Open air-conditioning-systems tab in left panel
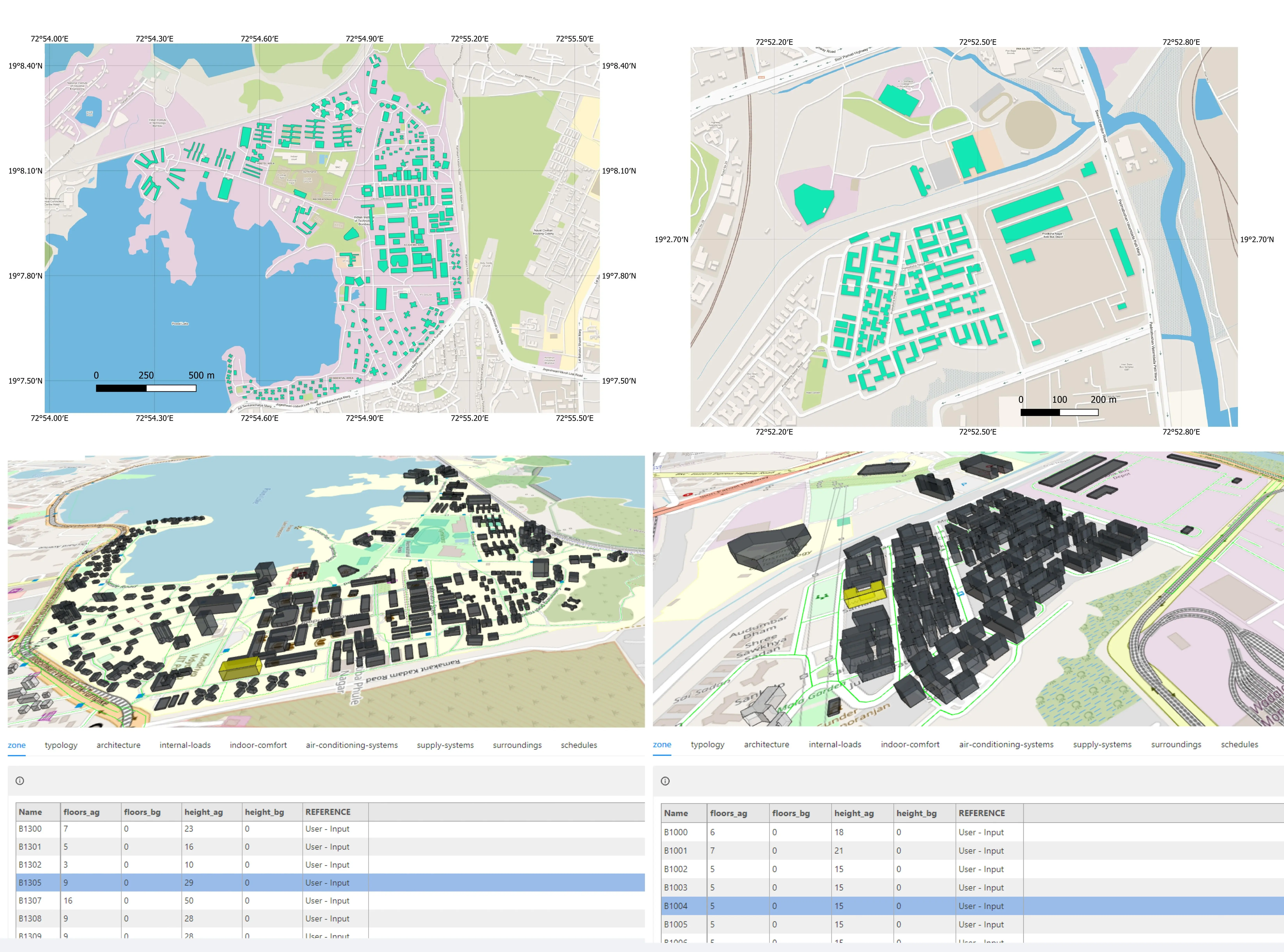Viewport: 1284px width, 952px height. click(x=352, y=745)
